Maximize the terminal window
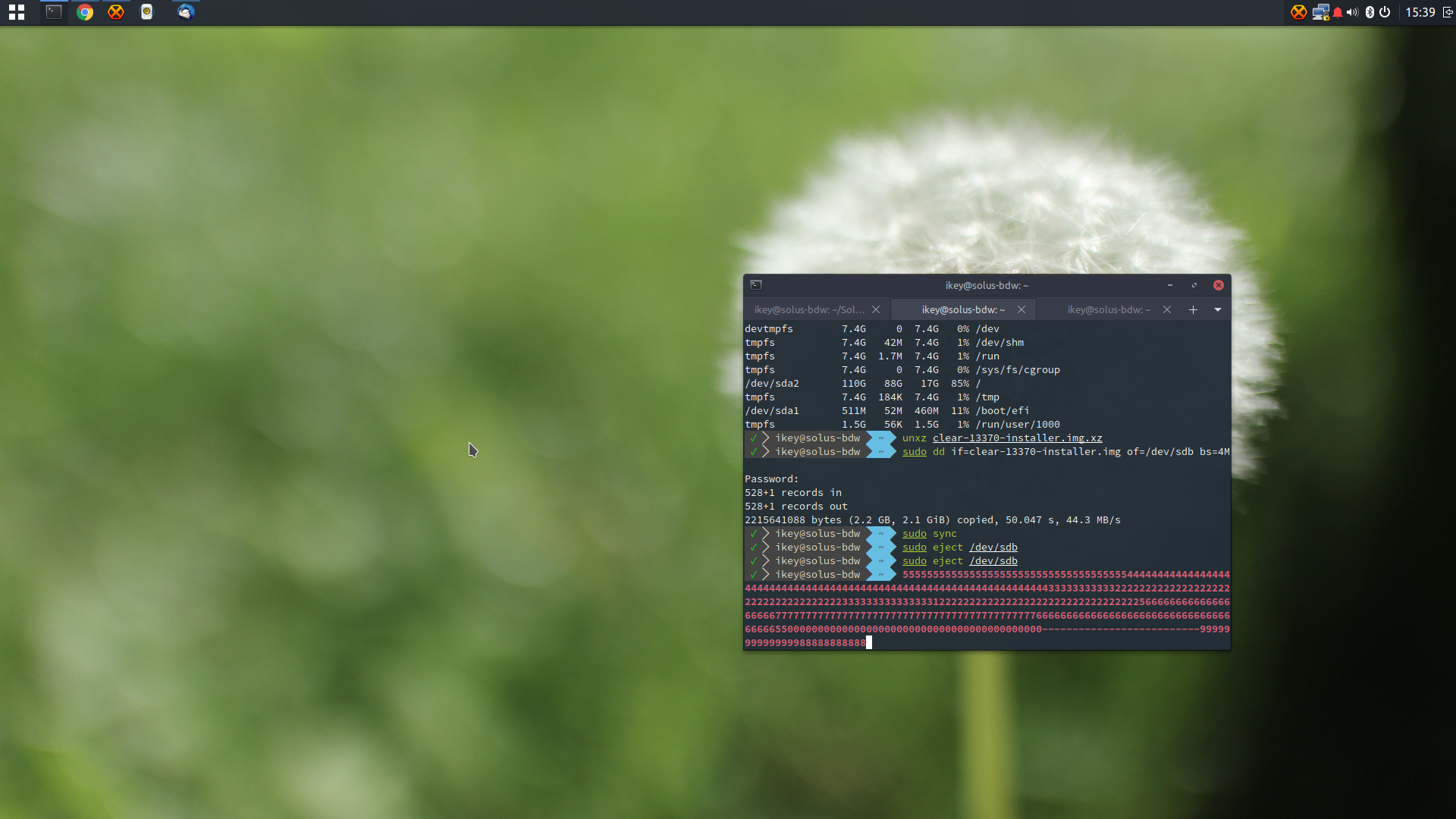Viewport: 1456px width, 819px height. (1194, 285)
